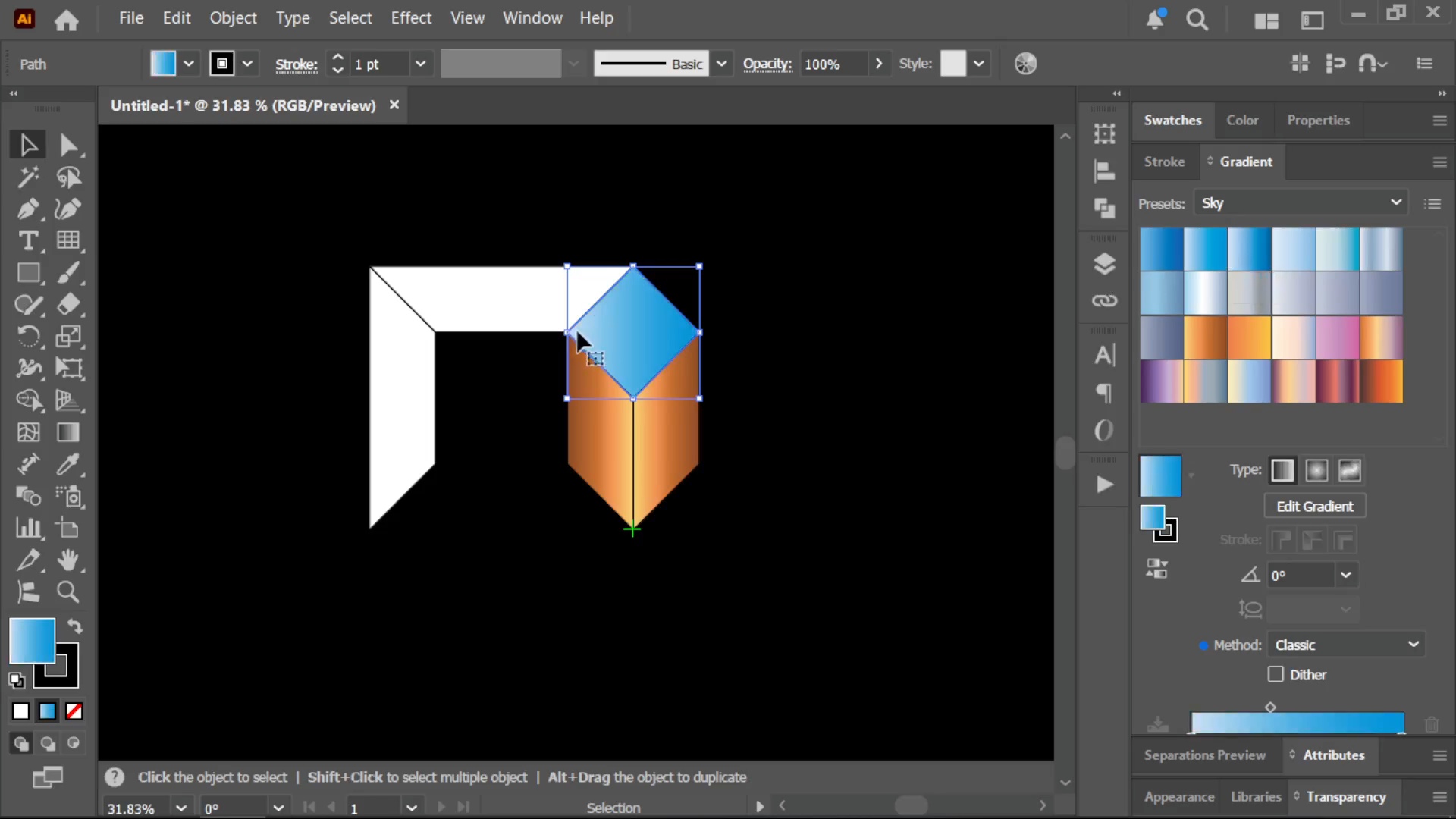Toggle Draw Behind mode
Viewport: 1456px width, 819px height.
[48, 744]
